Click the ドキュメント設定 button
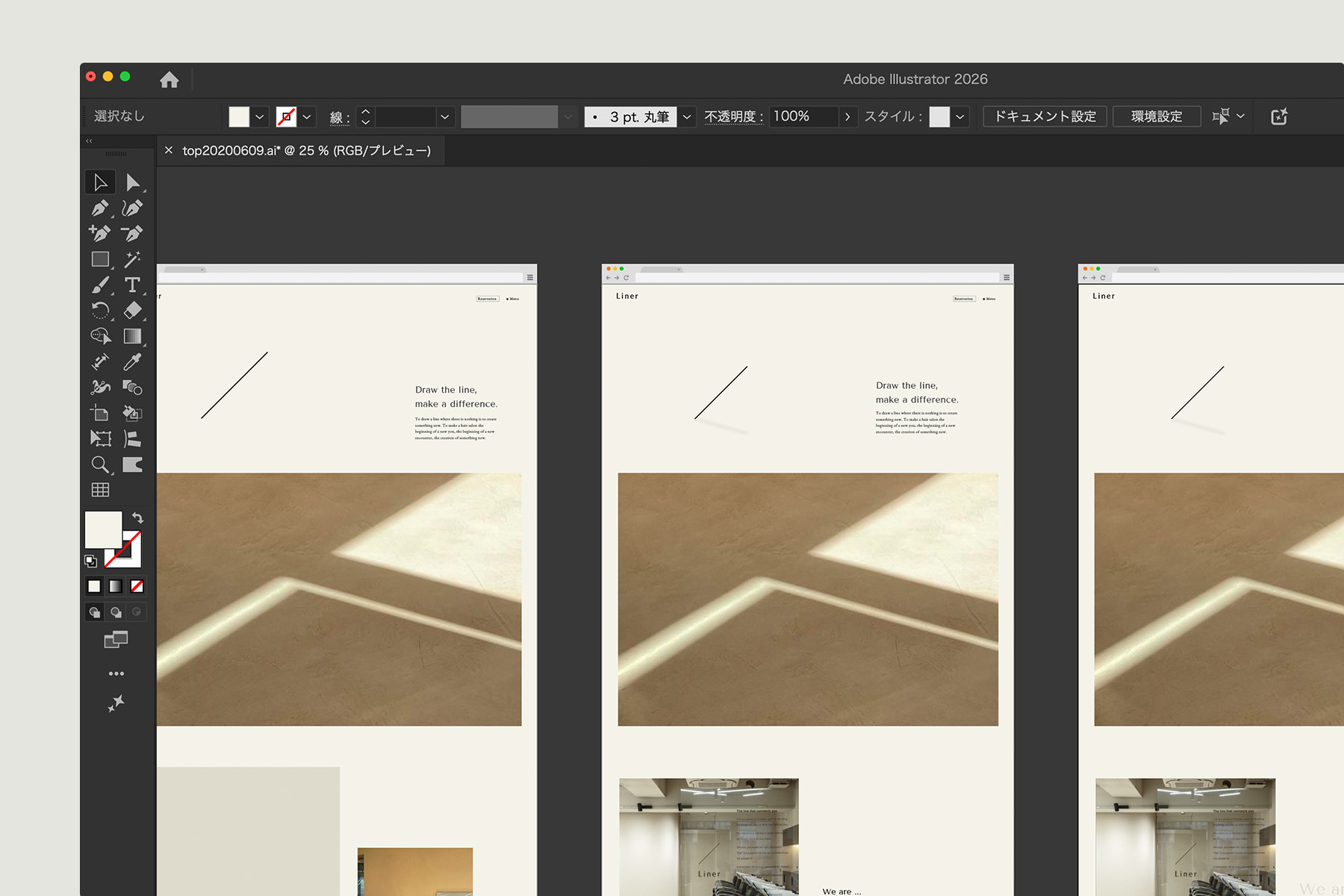 click(x=1045, y=116)
